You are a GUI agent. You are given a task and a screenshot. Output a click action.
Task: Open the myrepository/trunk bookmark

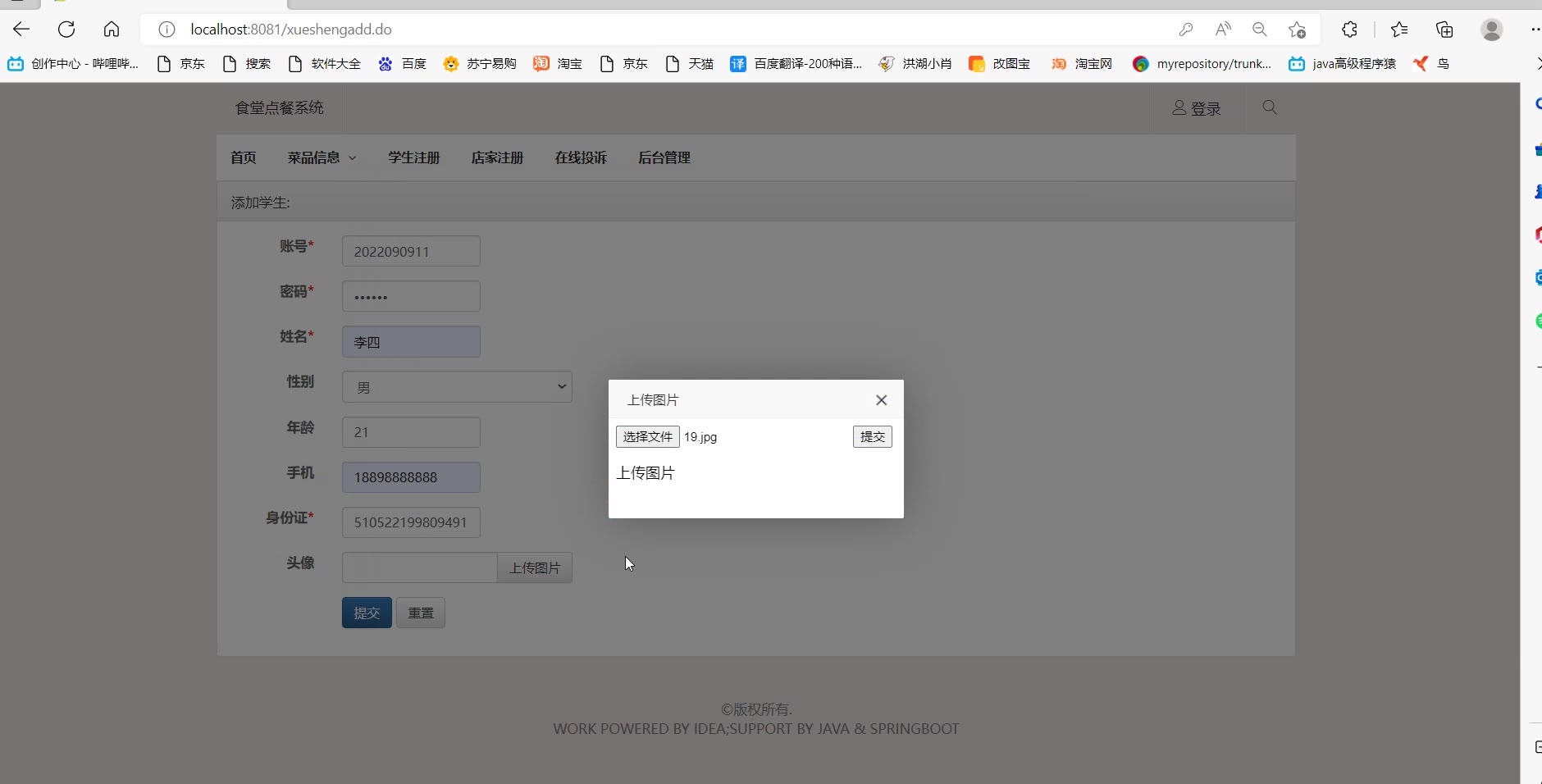[1202, 64]
